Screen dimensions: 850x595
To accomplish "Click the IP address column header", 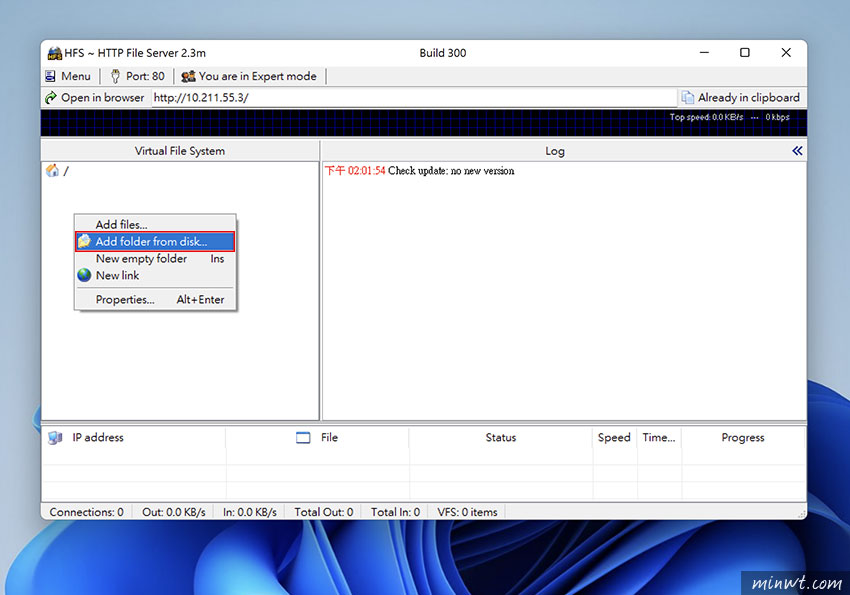I will [x=133, y=438].
